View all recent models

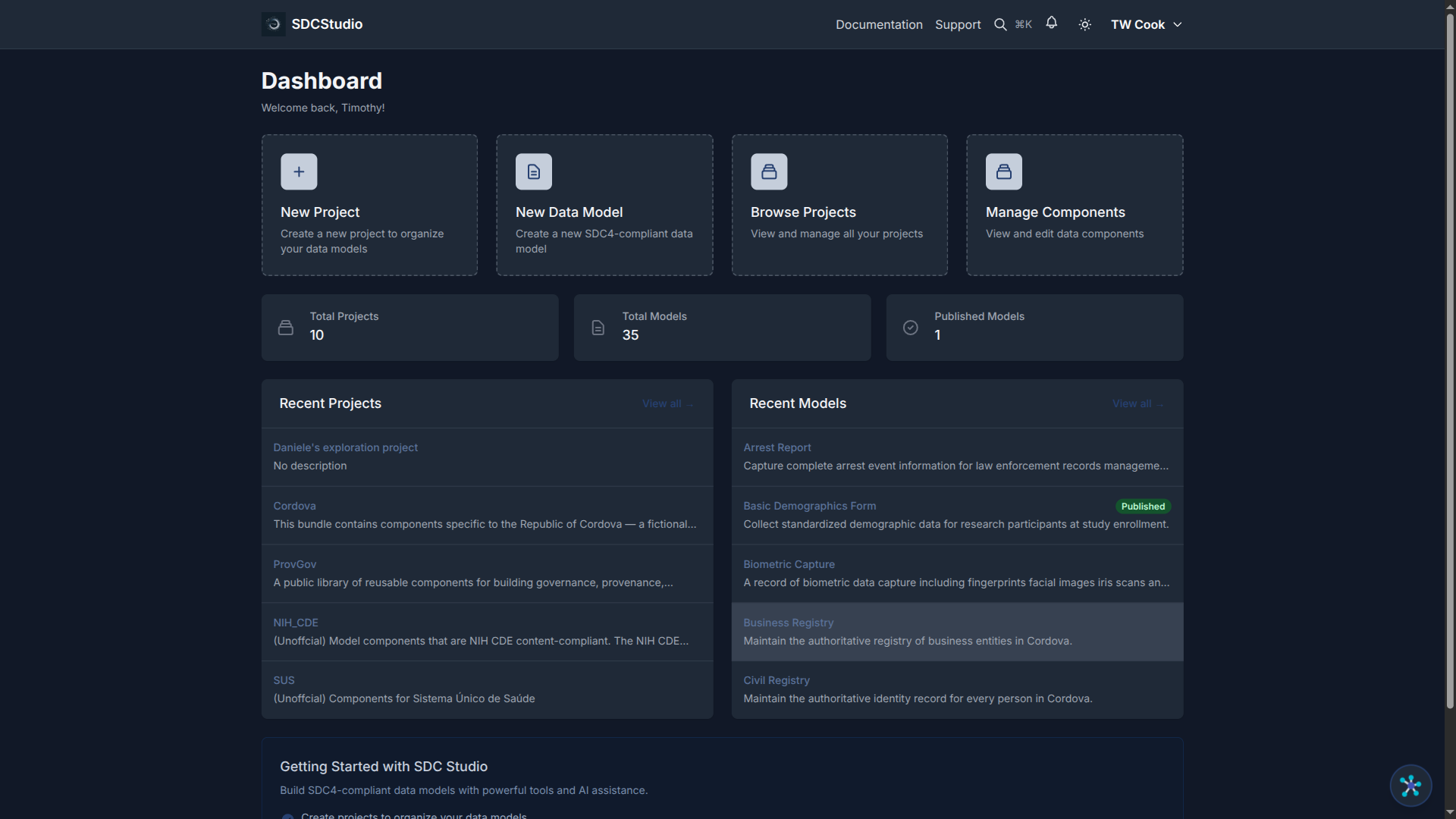tap(1137, 403)
